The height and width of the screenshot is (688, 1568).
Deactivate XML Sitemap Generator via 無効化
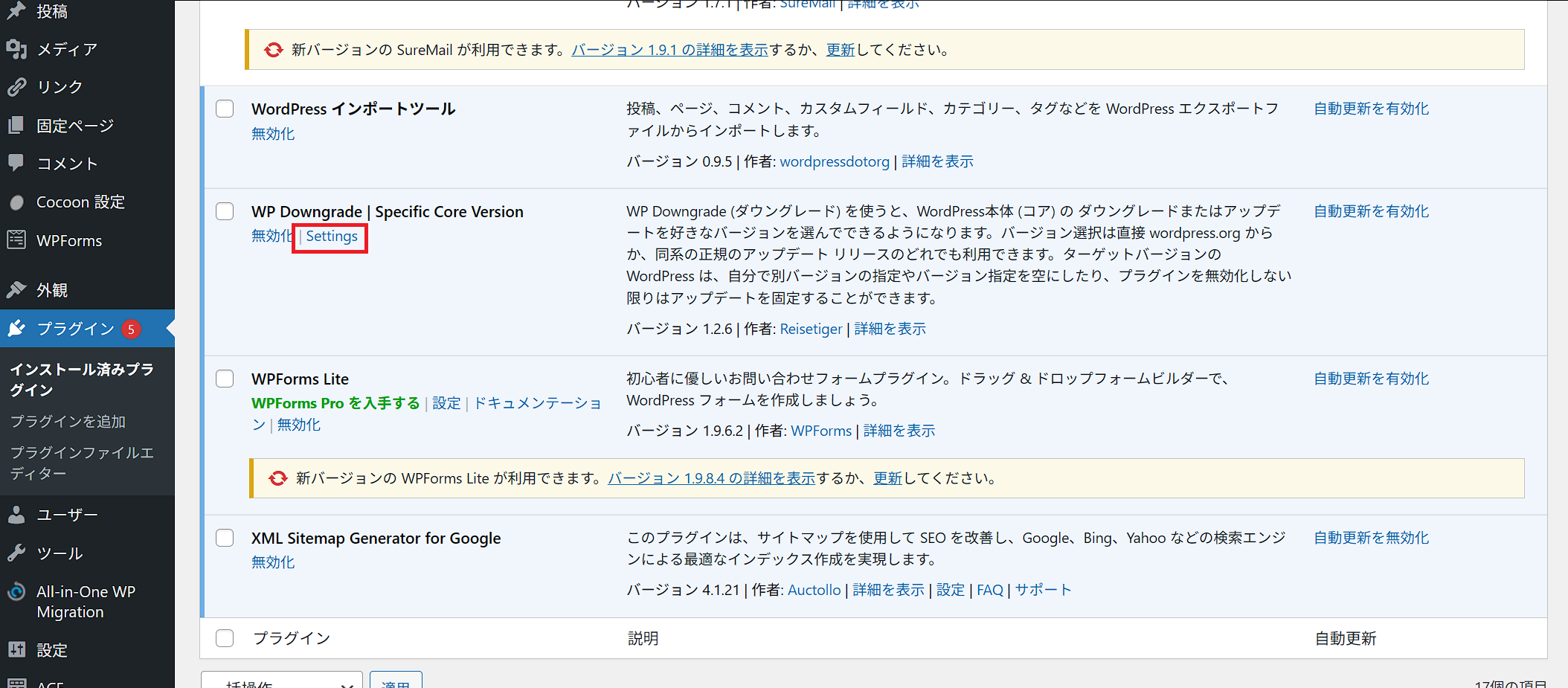click(273, 562)
